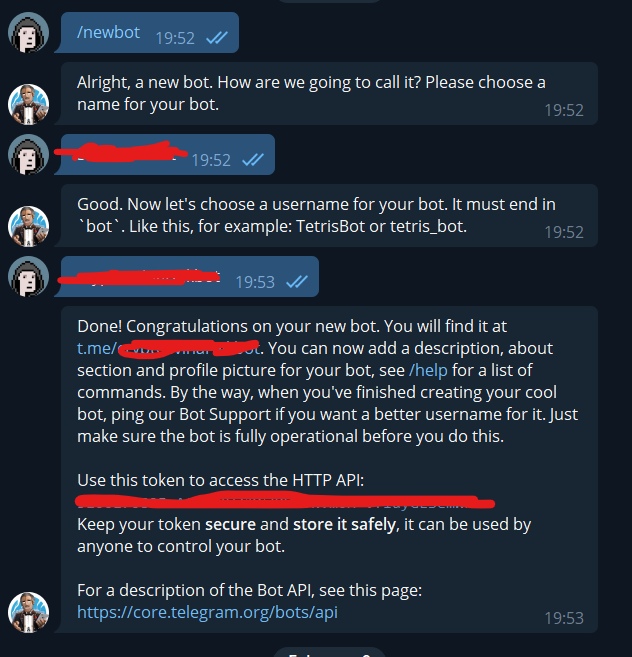
Task: Select the 'Alright, a new bot' message bubble
Action: pos(329,93)
